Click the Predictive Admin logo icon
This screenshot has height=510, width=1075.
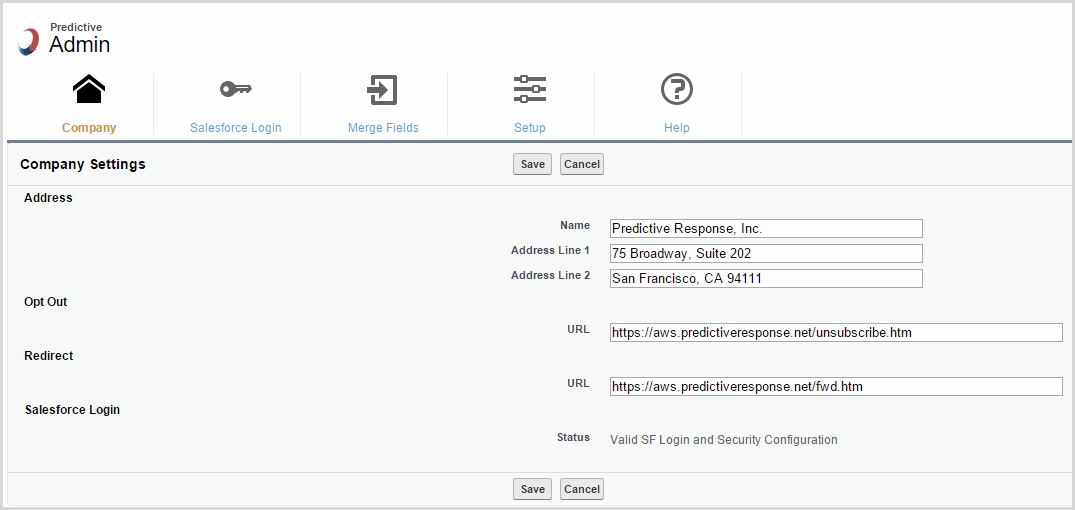[29, 42]
